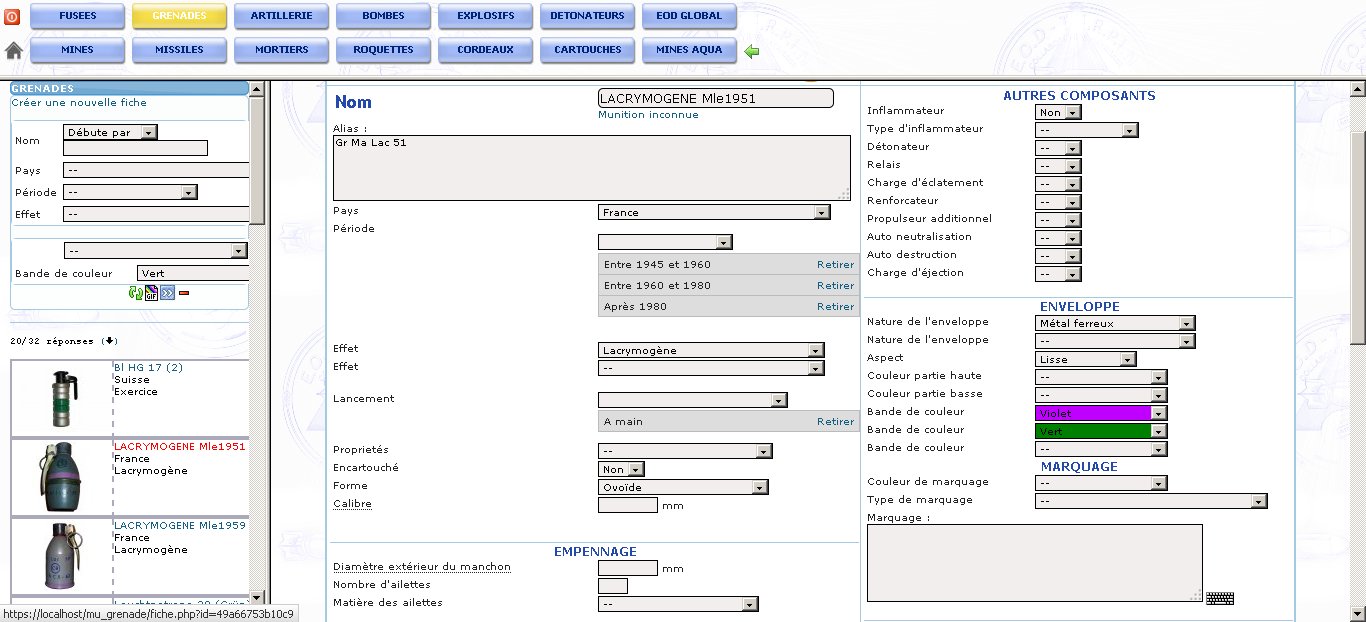Remove 'A main' launch via Retirer
This screenshot has width=1366, height=622.
[x=836, y=422]
